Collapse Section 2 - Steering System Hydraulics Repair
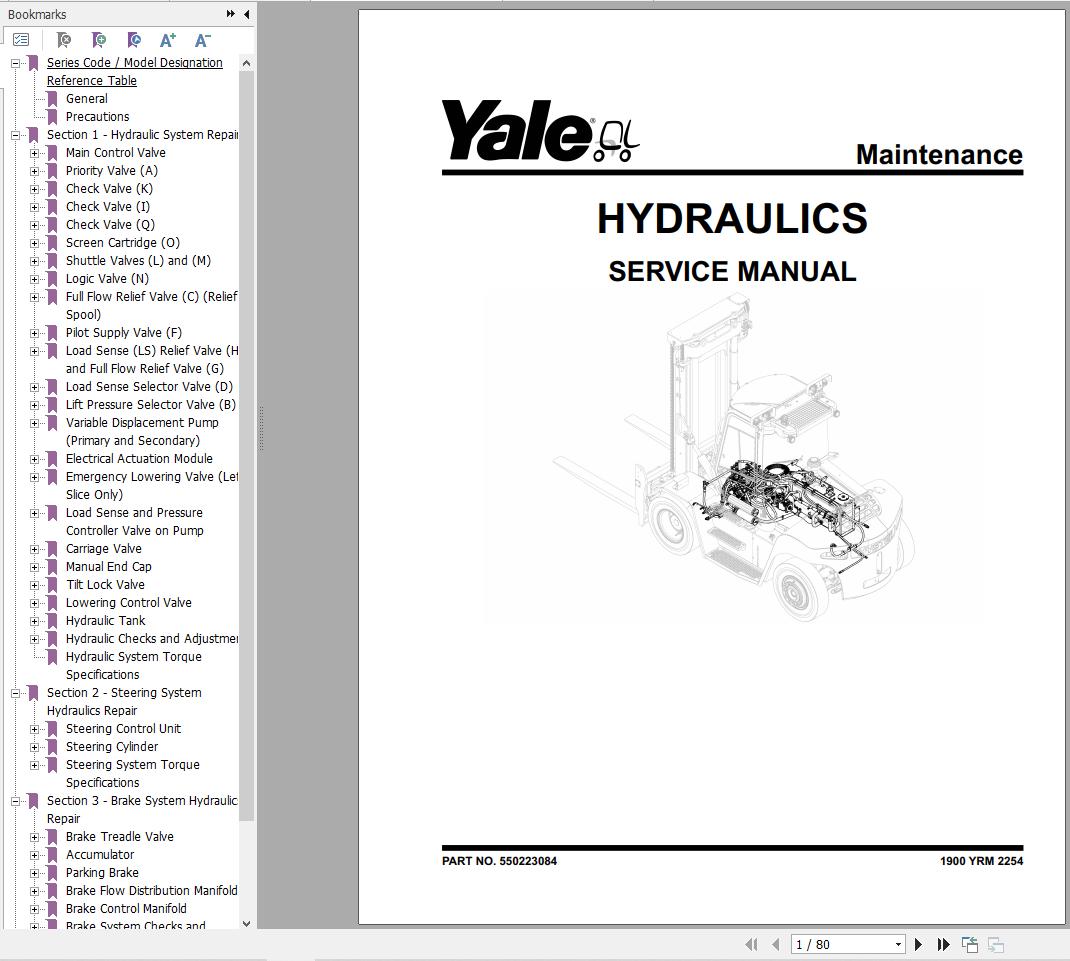Image resolution: width=1070 pixels, height=961 pixels. coord(15,693)
